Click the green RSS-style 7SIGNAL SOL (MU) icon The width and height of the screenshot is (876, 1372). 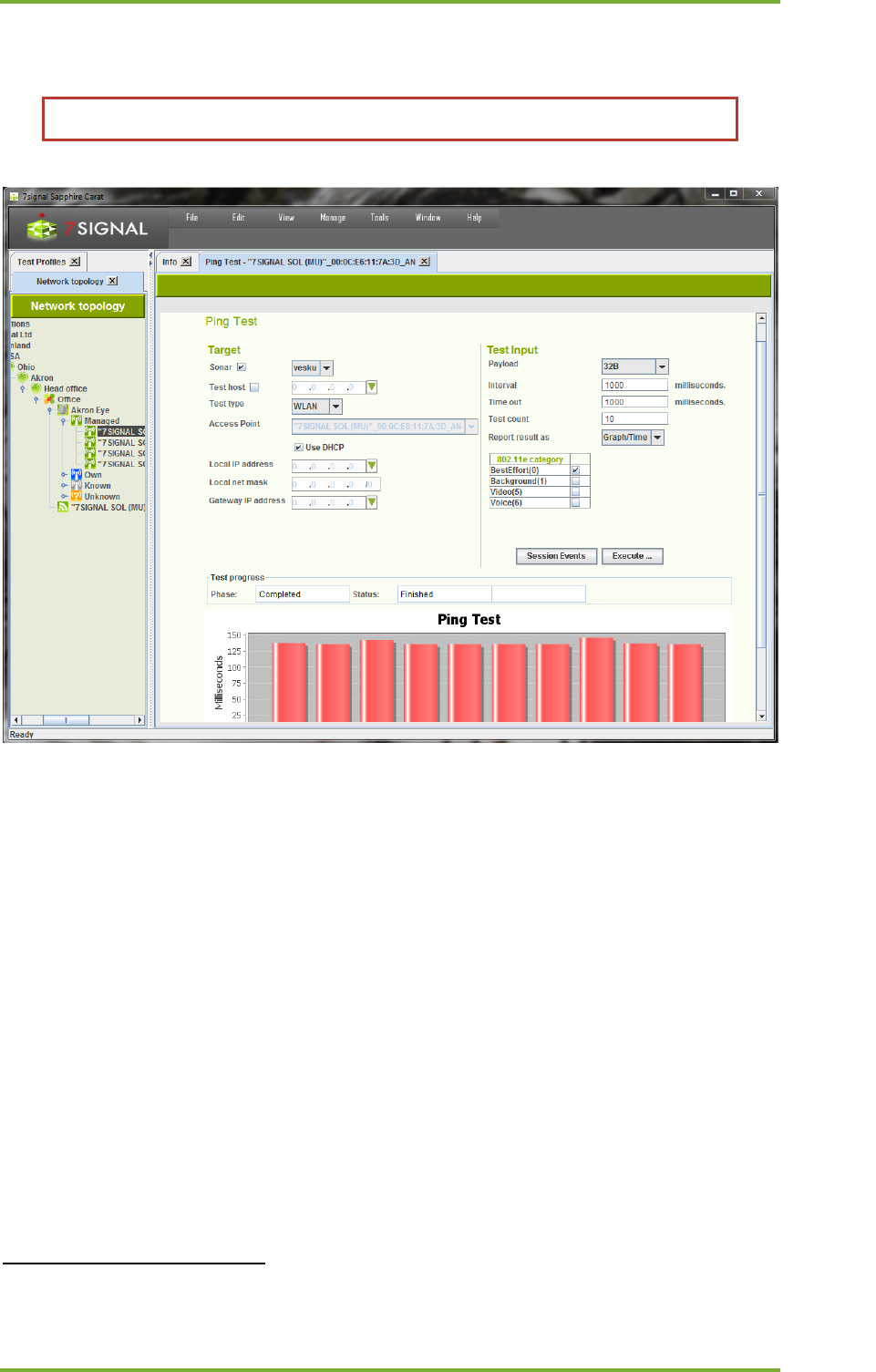(x=63, y=507)
